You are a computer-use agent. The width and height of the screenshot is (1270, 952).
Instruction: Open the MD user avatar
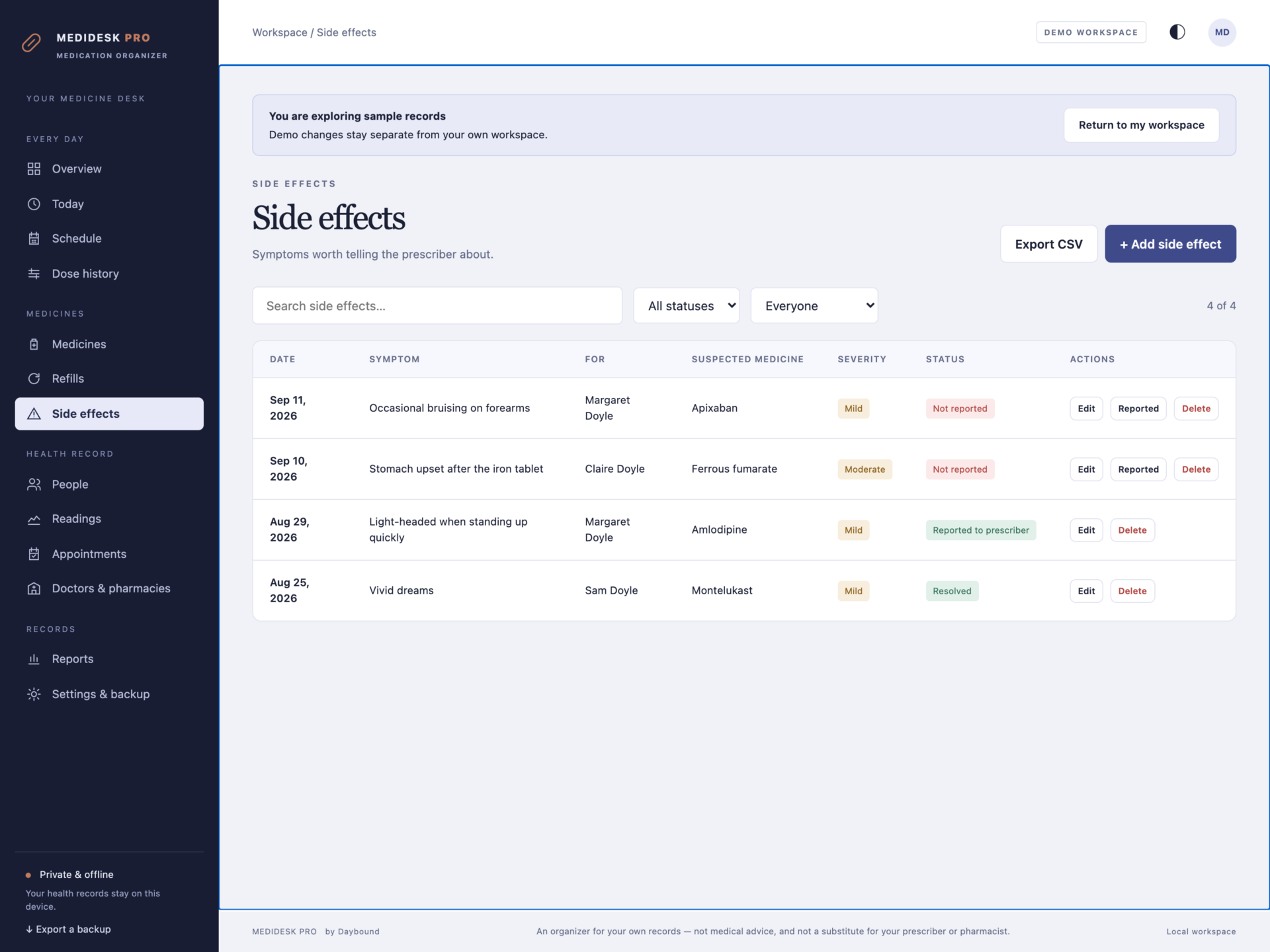coord(1222,32)
